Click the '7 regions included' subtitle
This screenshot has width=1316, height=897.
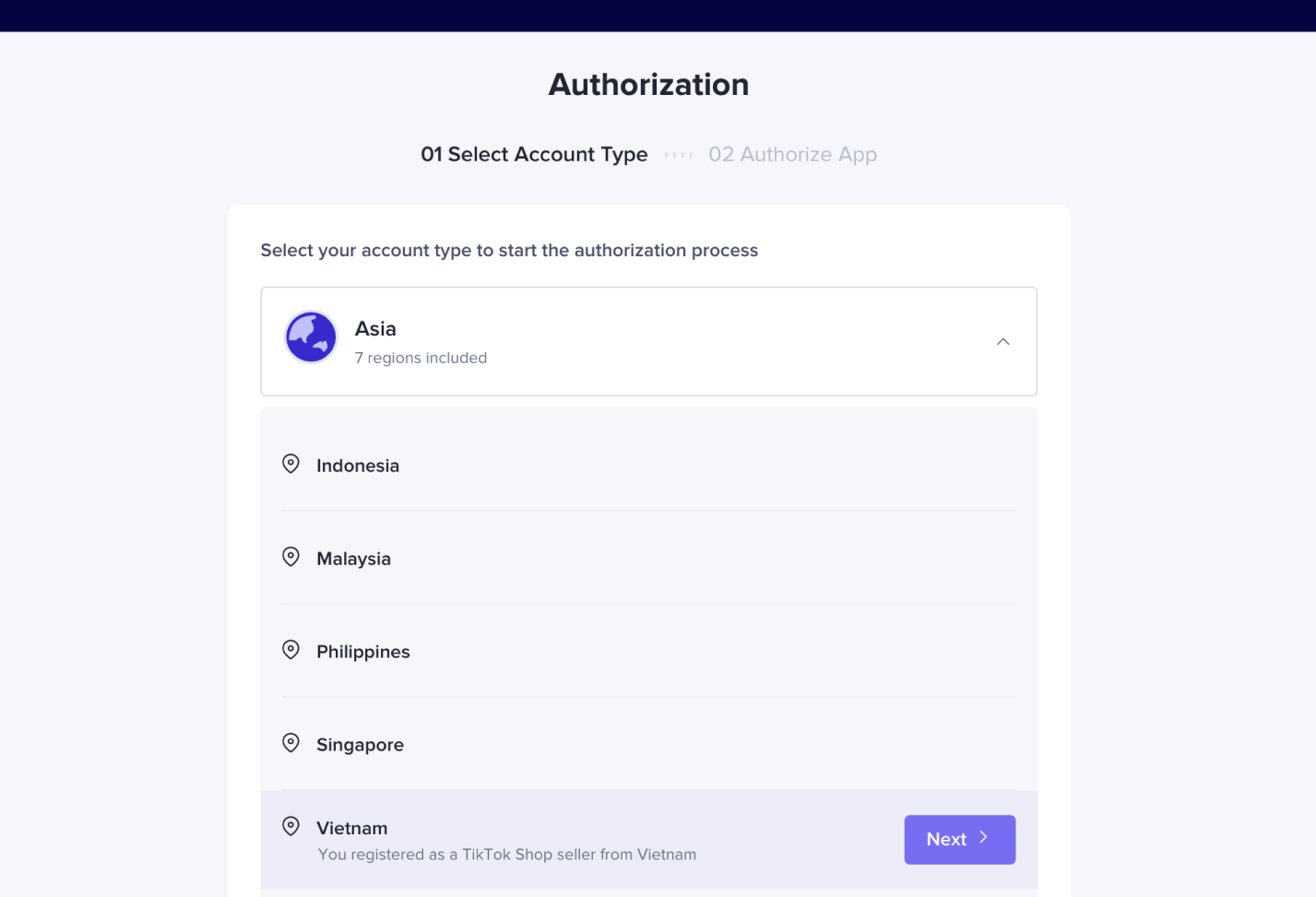click(x=421, y=358)
